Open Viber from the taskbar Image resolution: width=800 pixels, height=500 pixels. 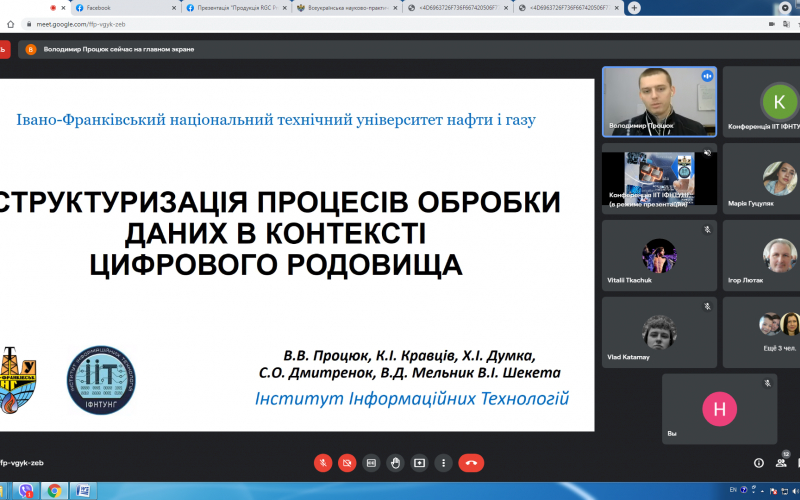26,491
